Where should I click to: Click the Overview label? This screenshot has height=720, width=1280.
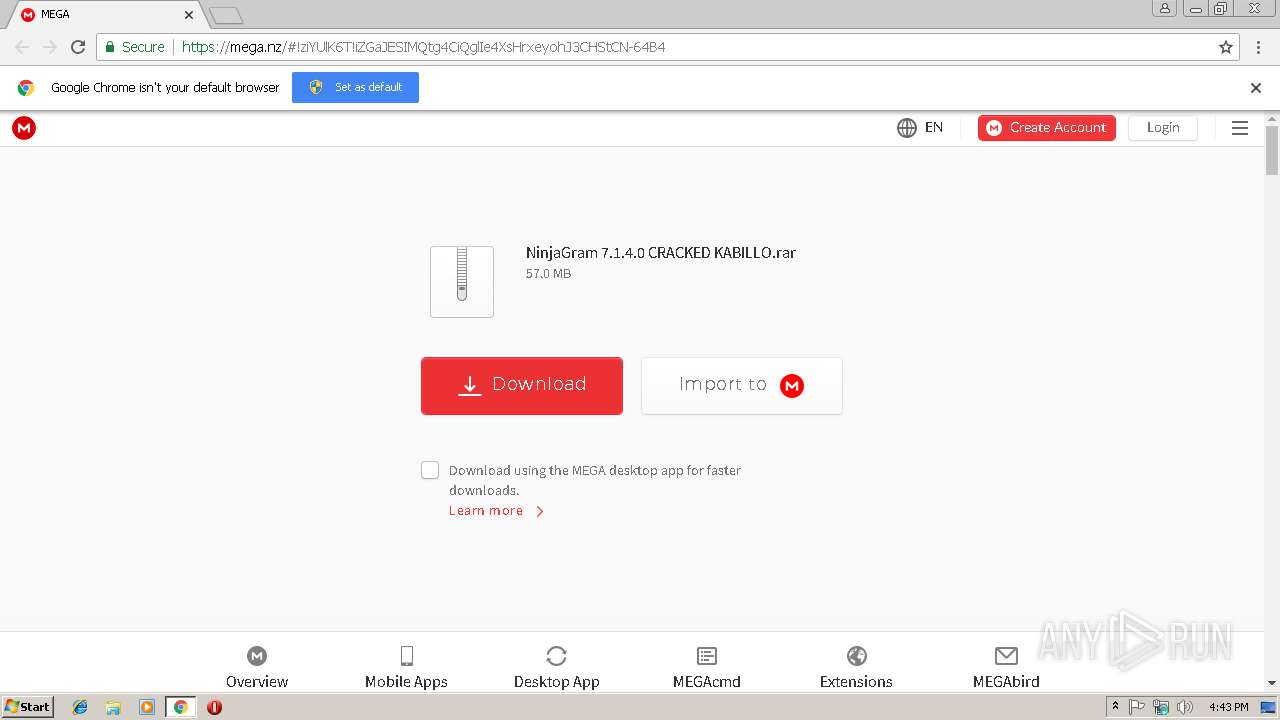(257, 682)
